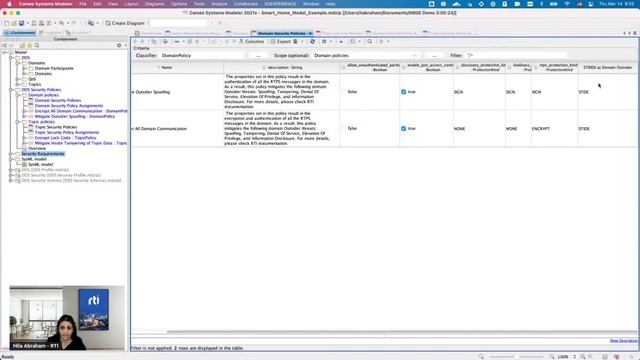Click the gear options icon in table toolbar
This screenshot has height=360, width=640.
tap(324, 42)
